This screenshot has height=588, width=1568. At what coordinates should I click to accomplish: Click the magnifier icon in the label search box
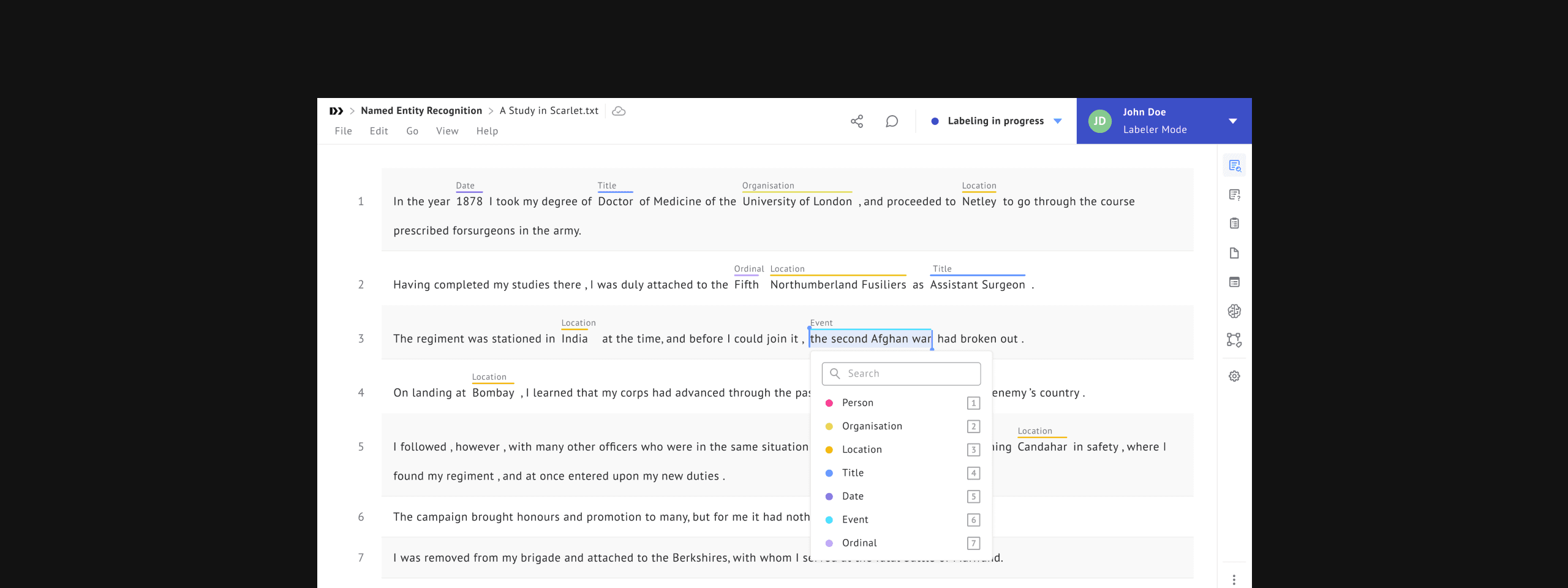835,374
